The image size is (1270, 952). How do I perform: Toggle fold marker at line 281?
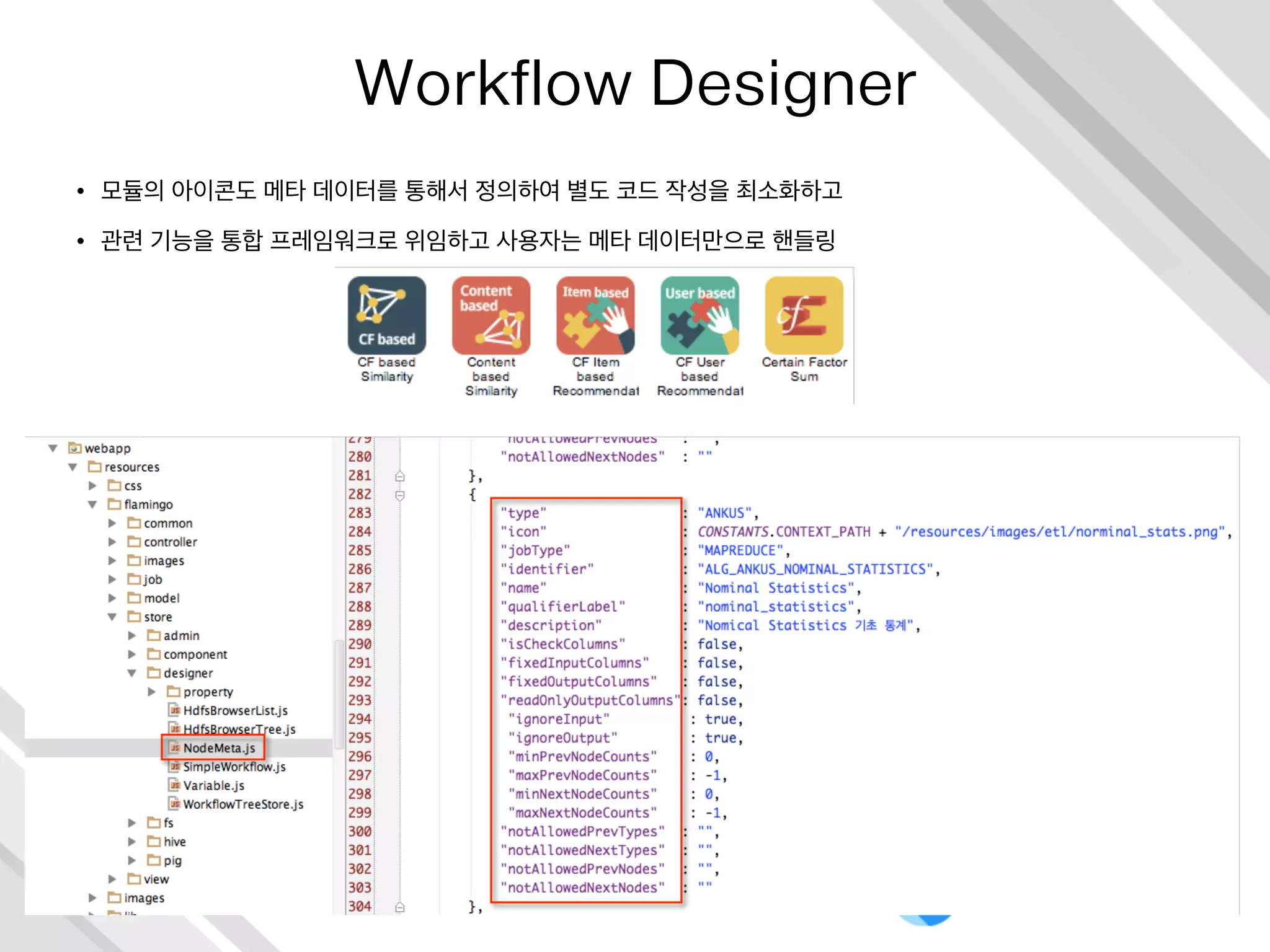click(x=400, y=476)
